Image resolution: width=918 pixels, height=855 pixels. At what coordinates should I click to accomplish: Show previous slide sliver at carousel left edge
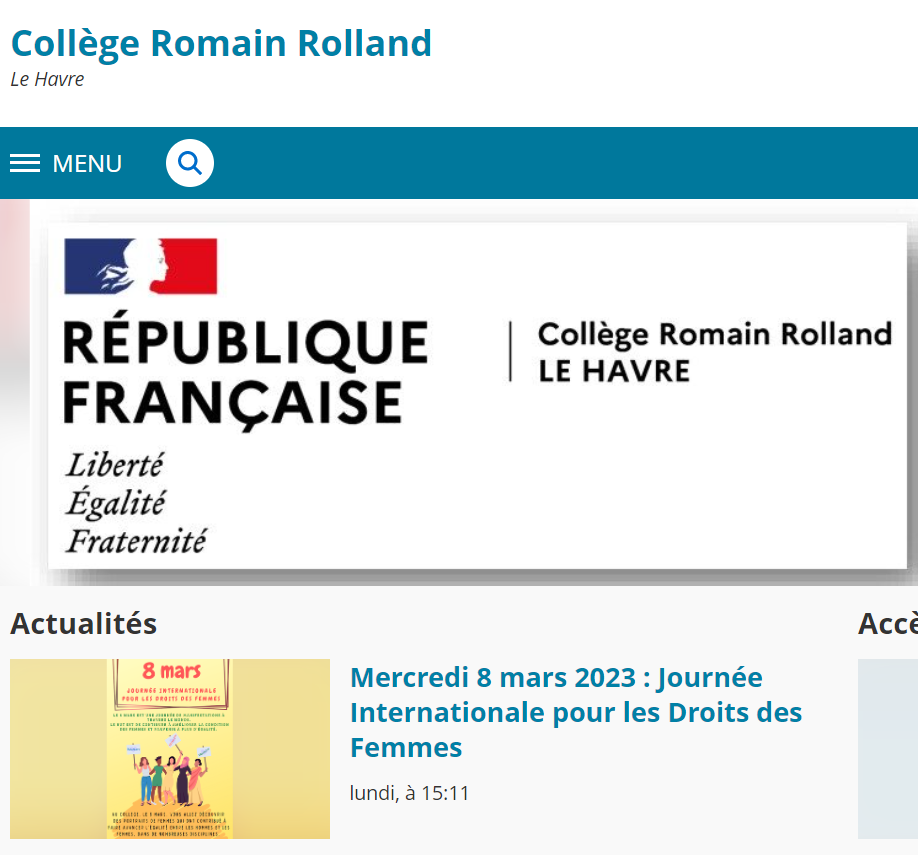tap(15, 391)
